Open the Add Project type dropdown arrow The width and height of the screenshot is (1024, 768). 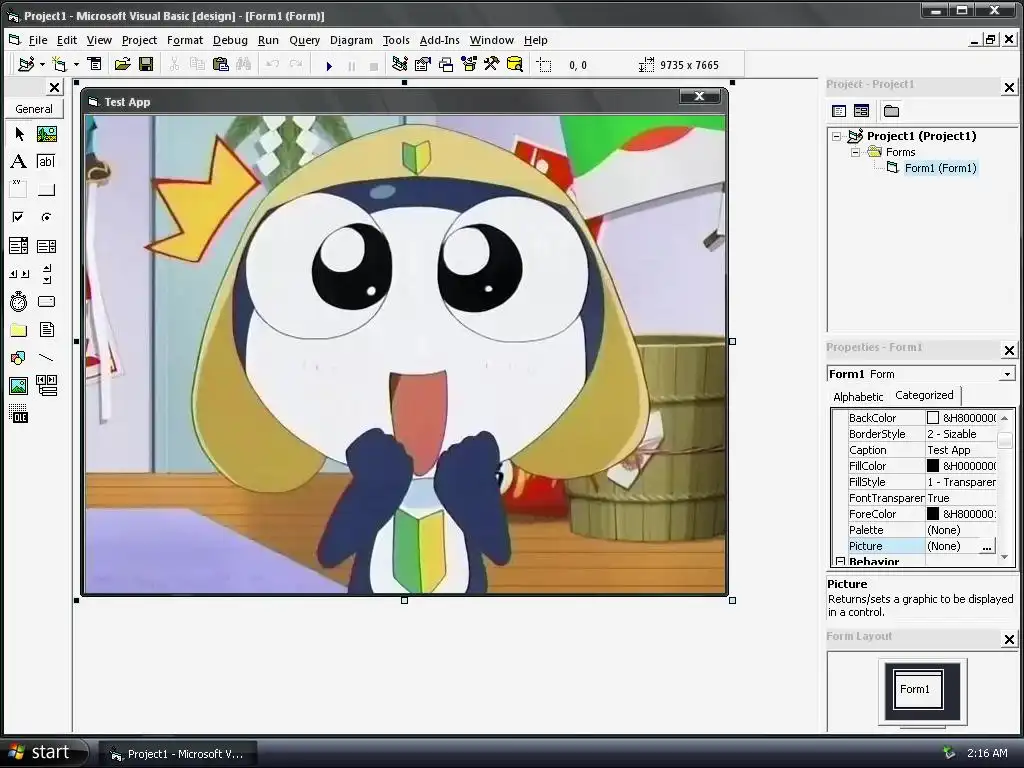coord(42,65)
